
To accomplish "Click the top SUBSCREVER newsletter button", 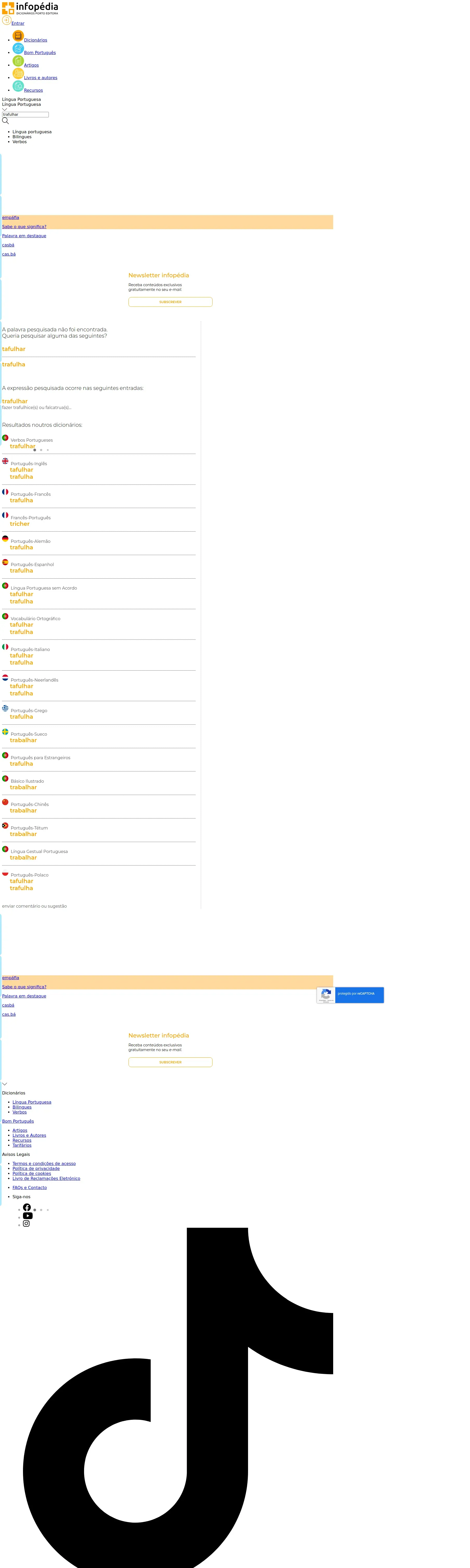I will (x=170, y=302).
